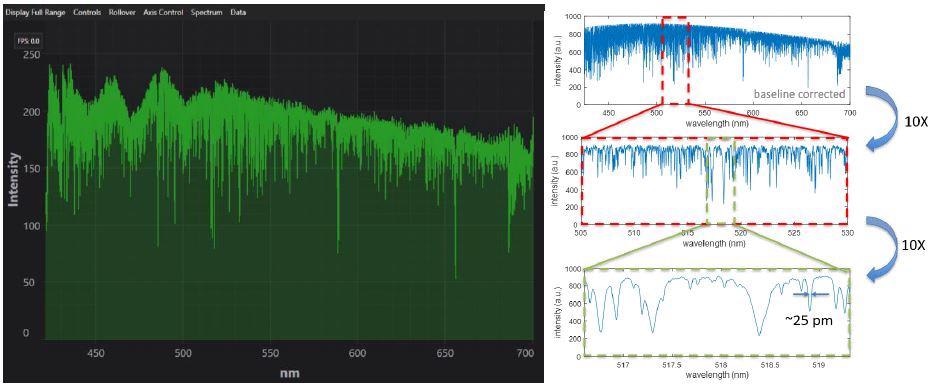Open the Spectrum menu
This screenshot has width=936, height=385.
[206, 12]
